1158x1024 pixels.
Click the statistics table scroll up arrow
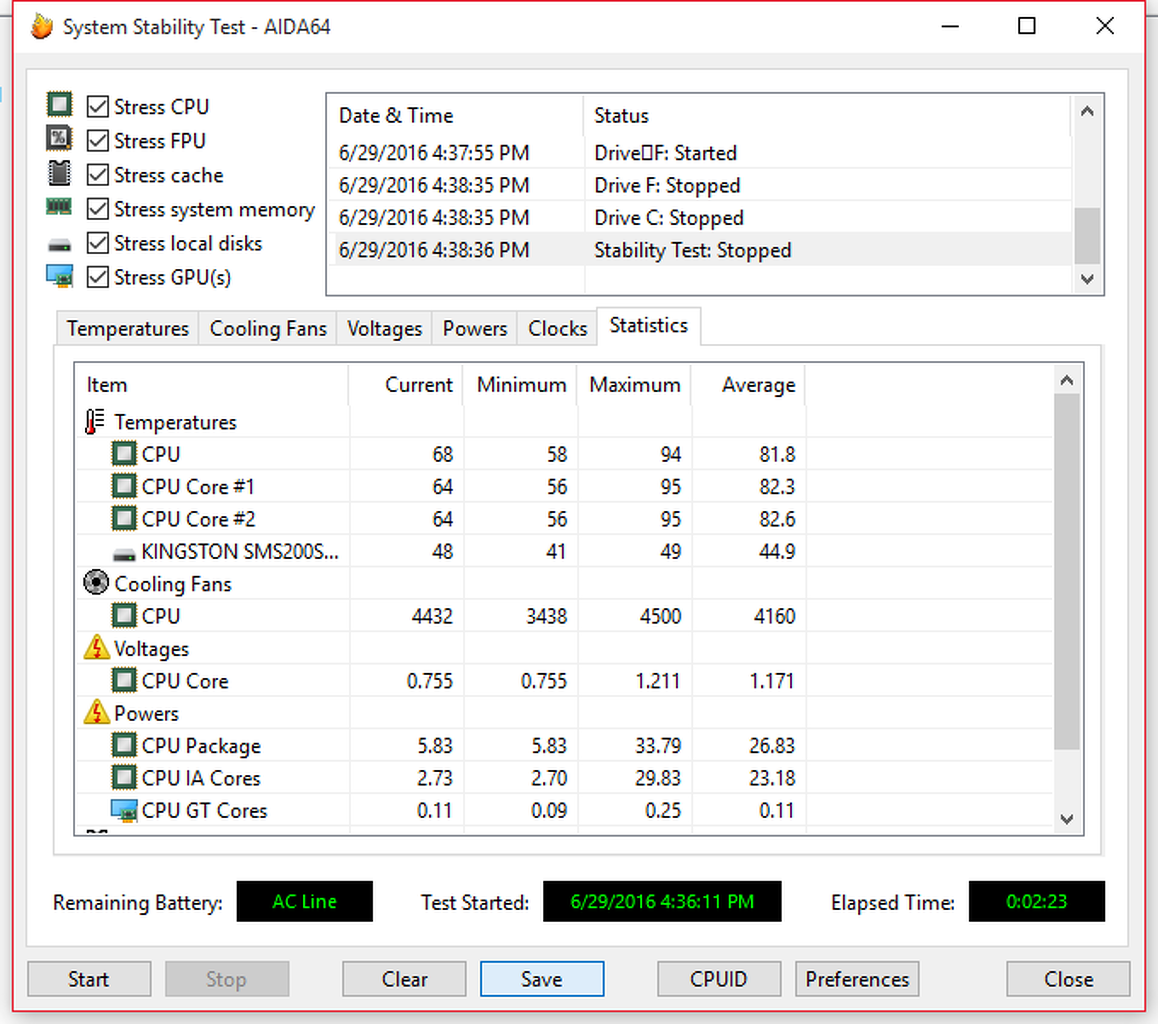pos(1066,380)
